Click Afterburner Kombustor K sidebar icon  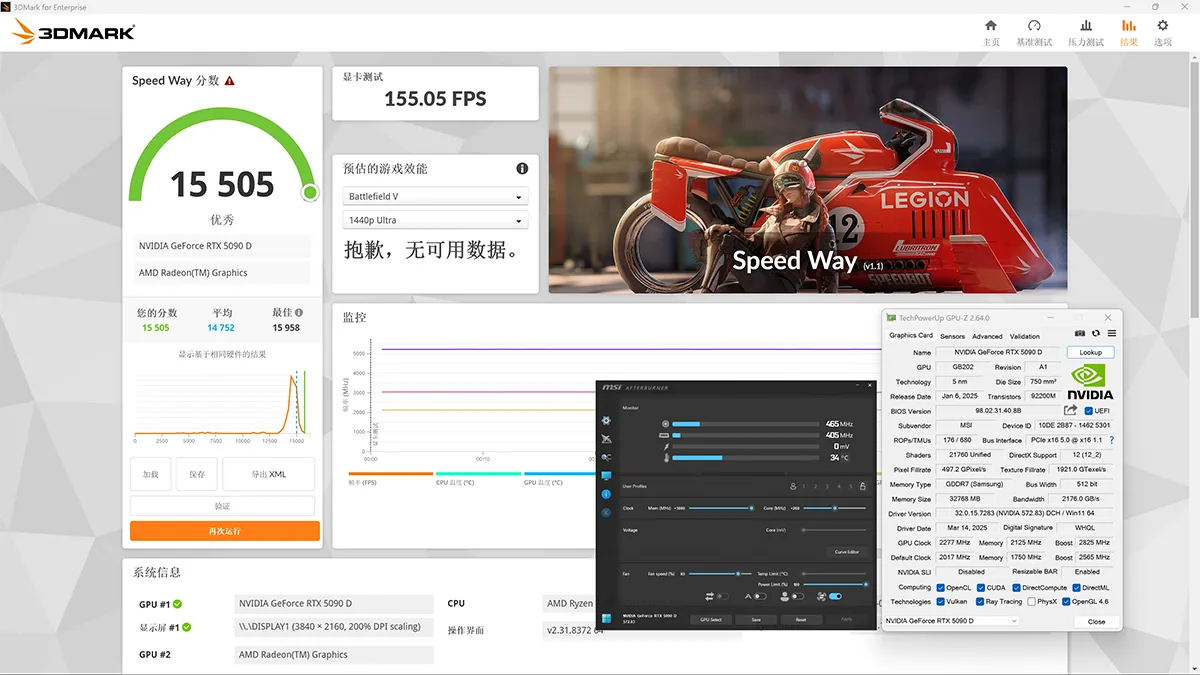tap(606, 512)
